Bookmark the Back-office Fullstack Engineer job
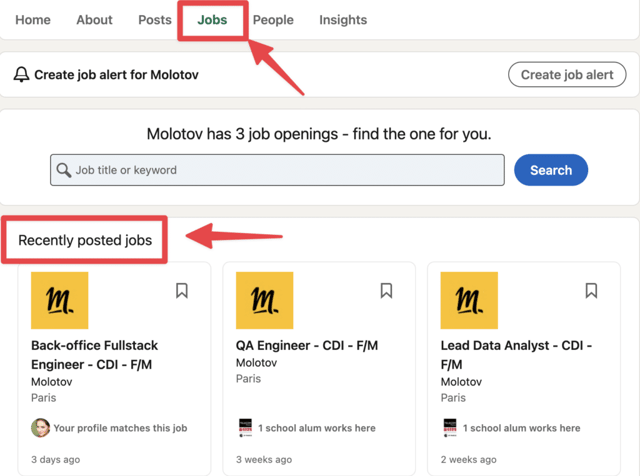This screenshot has height=476, width=640. 182,291
